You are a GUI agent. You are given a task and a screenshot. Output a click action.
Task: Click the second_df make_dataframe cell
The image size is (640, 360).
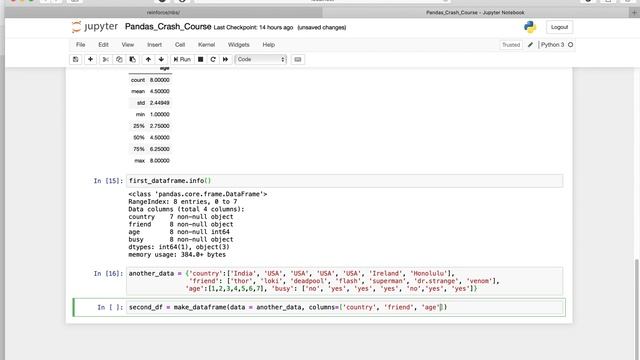coord(345,307)
